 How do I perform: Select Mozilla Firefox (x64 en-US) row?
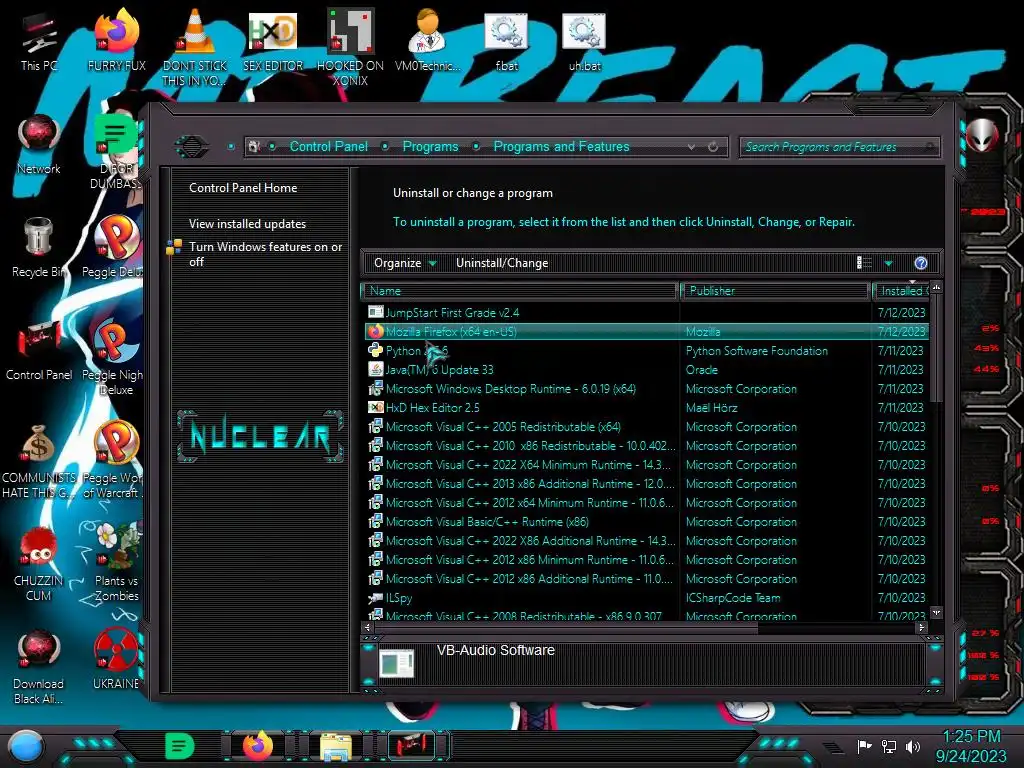pos(647,331)
